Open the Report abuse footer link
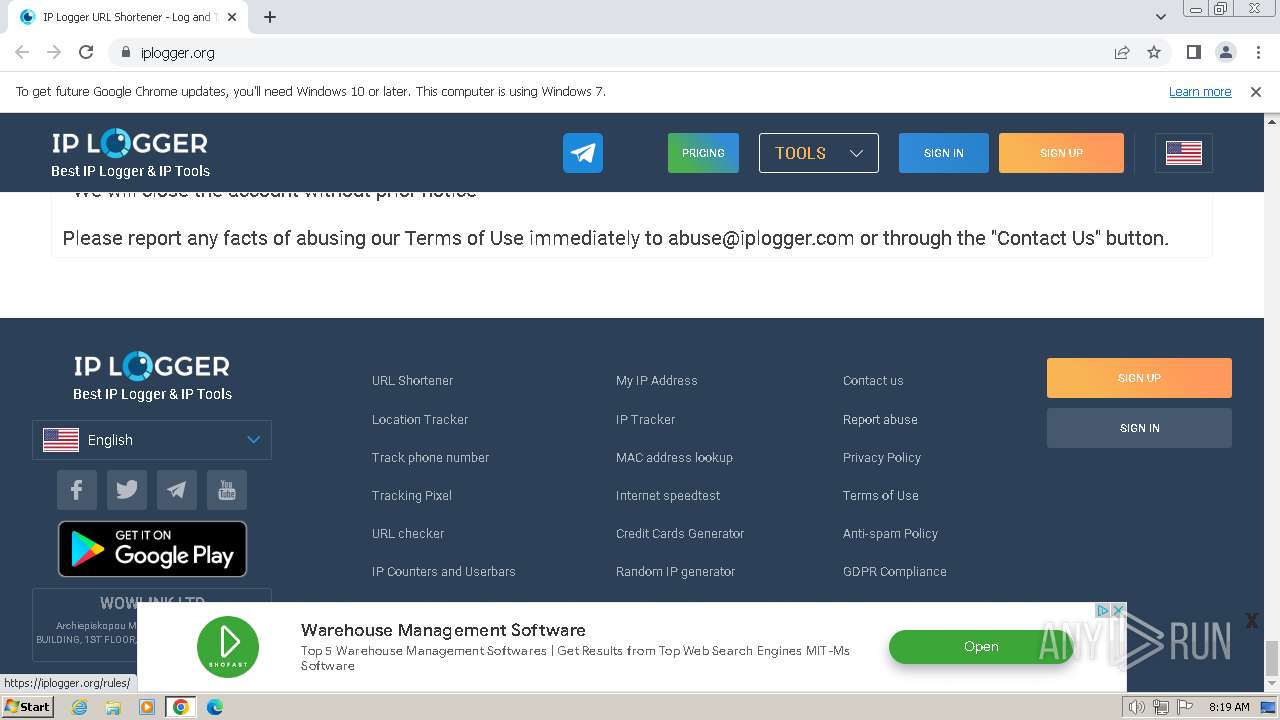The height and width of the screenshot is (720, 1280). (880, 420)
